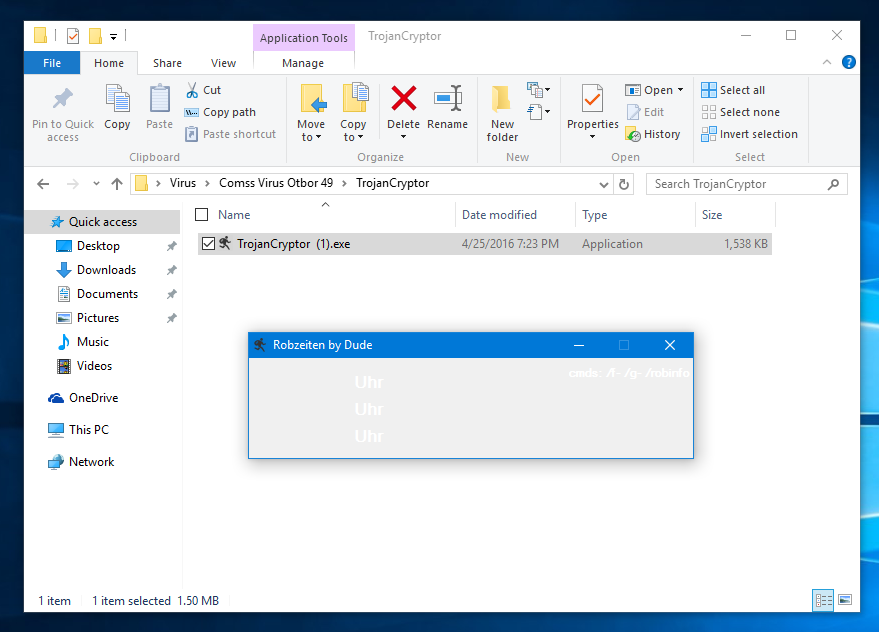879x632 pixels.
Task: Click Select all in ribbon
Action: 733,90
